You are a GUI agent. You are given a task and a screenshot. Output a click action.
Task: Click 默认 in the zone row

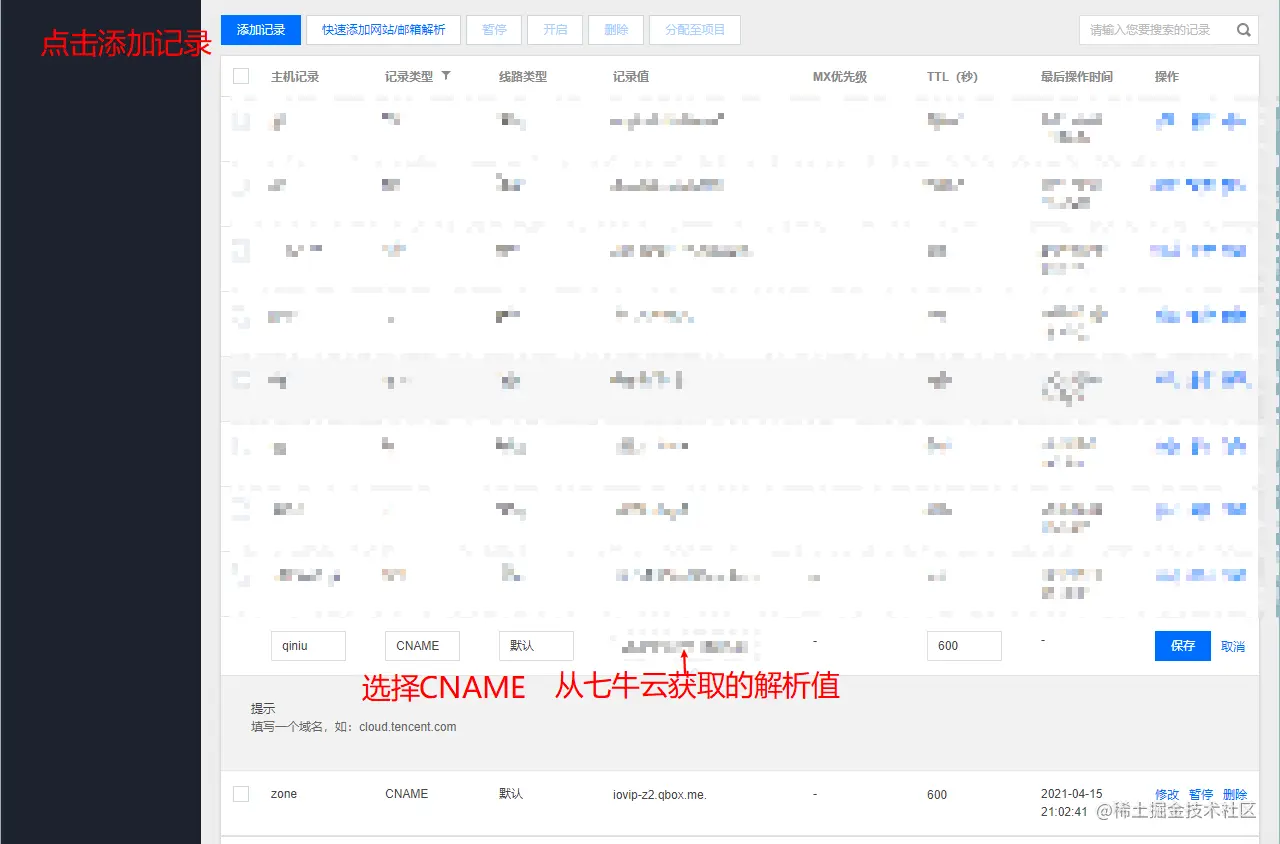click(511, 794)
